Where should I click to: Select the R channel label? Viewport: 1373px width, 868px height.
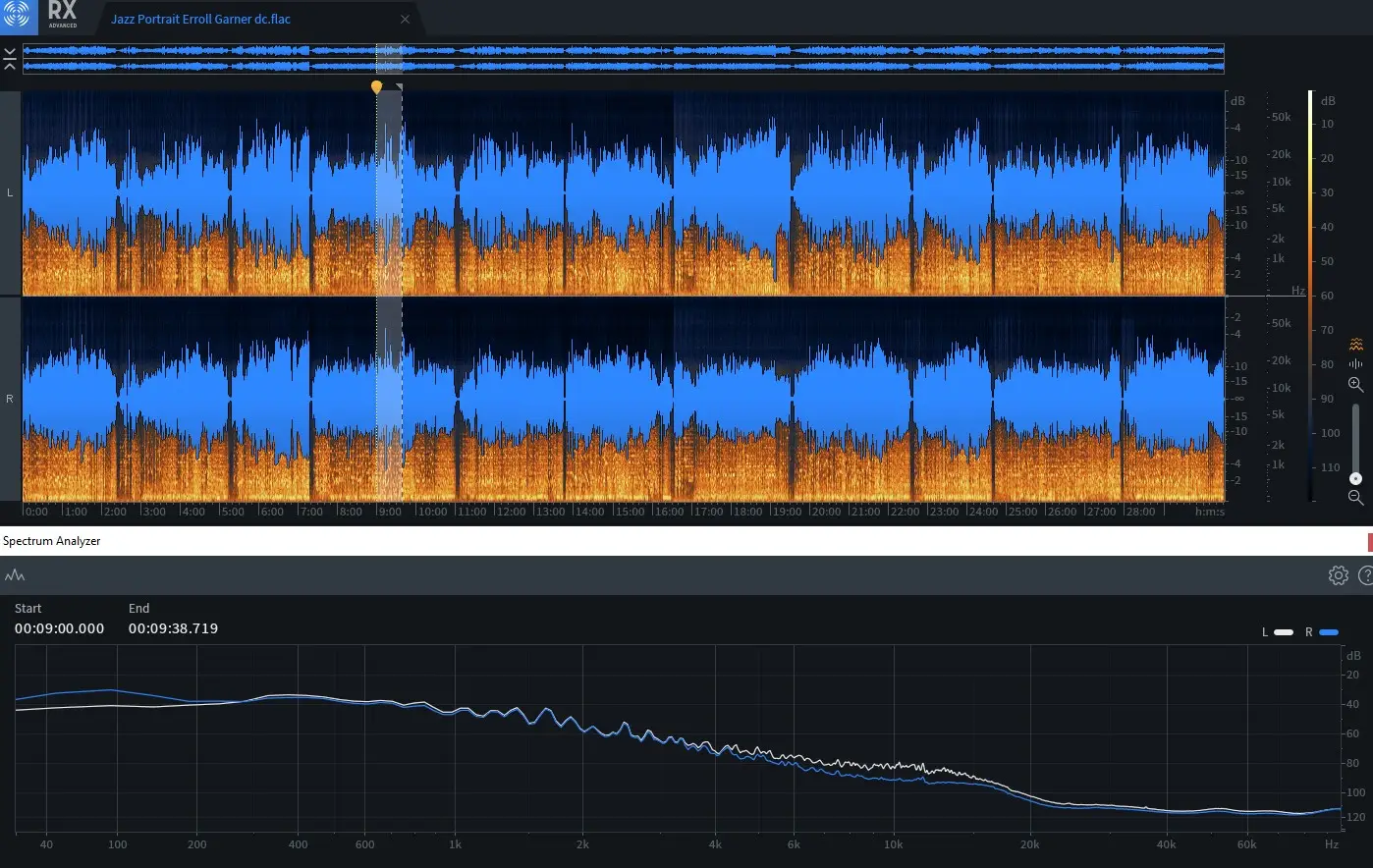tap(10, 399)
